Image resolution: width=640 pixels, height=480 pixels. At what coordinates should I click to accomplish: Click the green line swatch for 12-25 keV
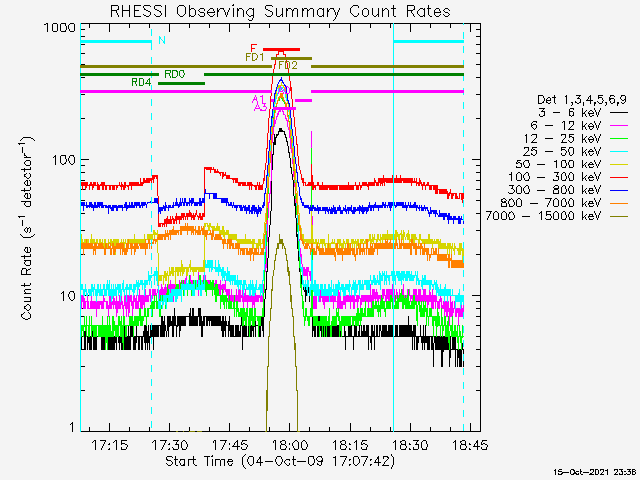pyautogui.click(x=619, y=139)
